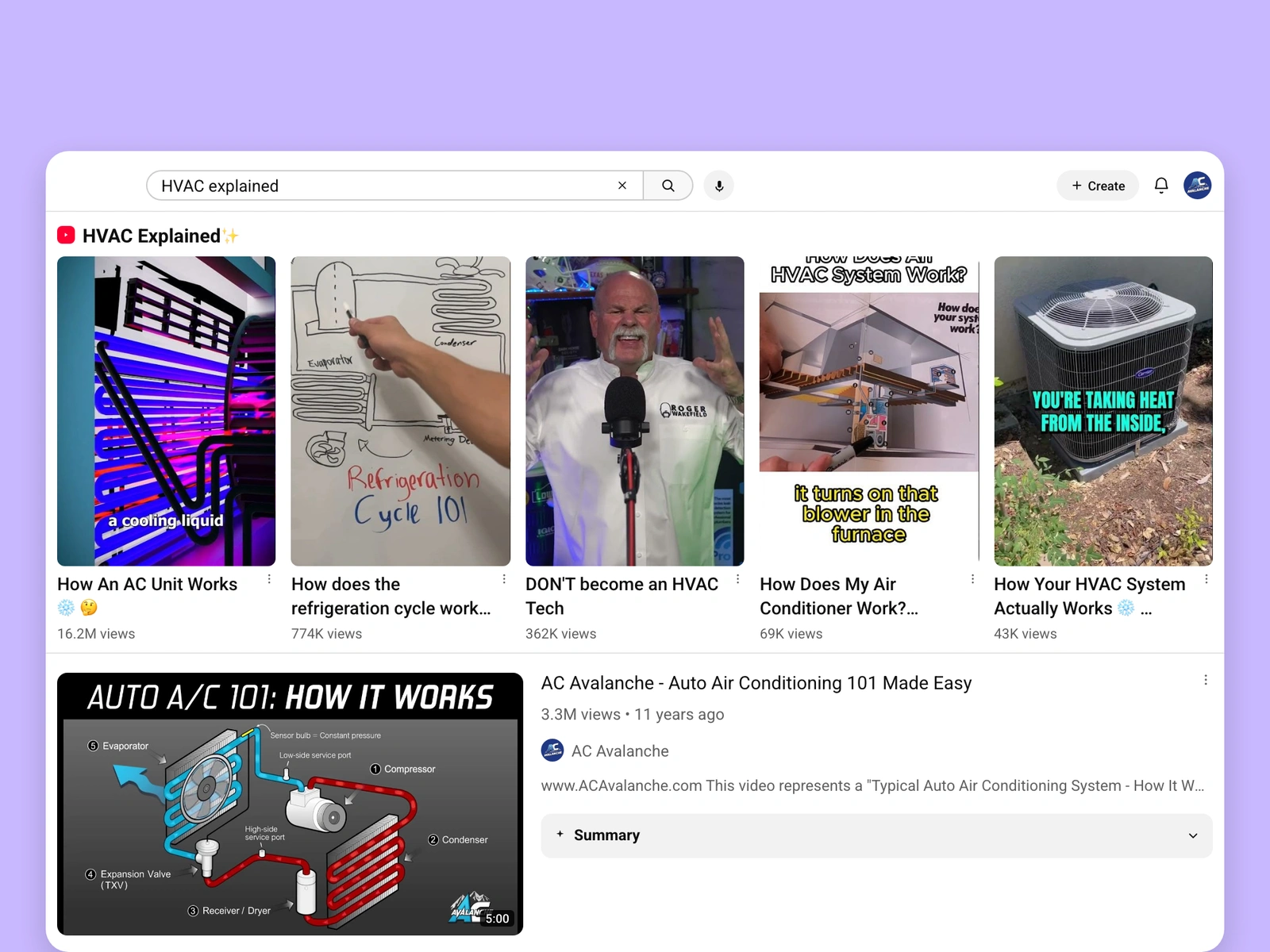This screenshot has width=1270, height=952.
Task: Click the red Shorts logo beside HVAC Explained
Action: coord(66,236)
